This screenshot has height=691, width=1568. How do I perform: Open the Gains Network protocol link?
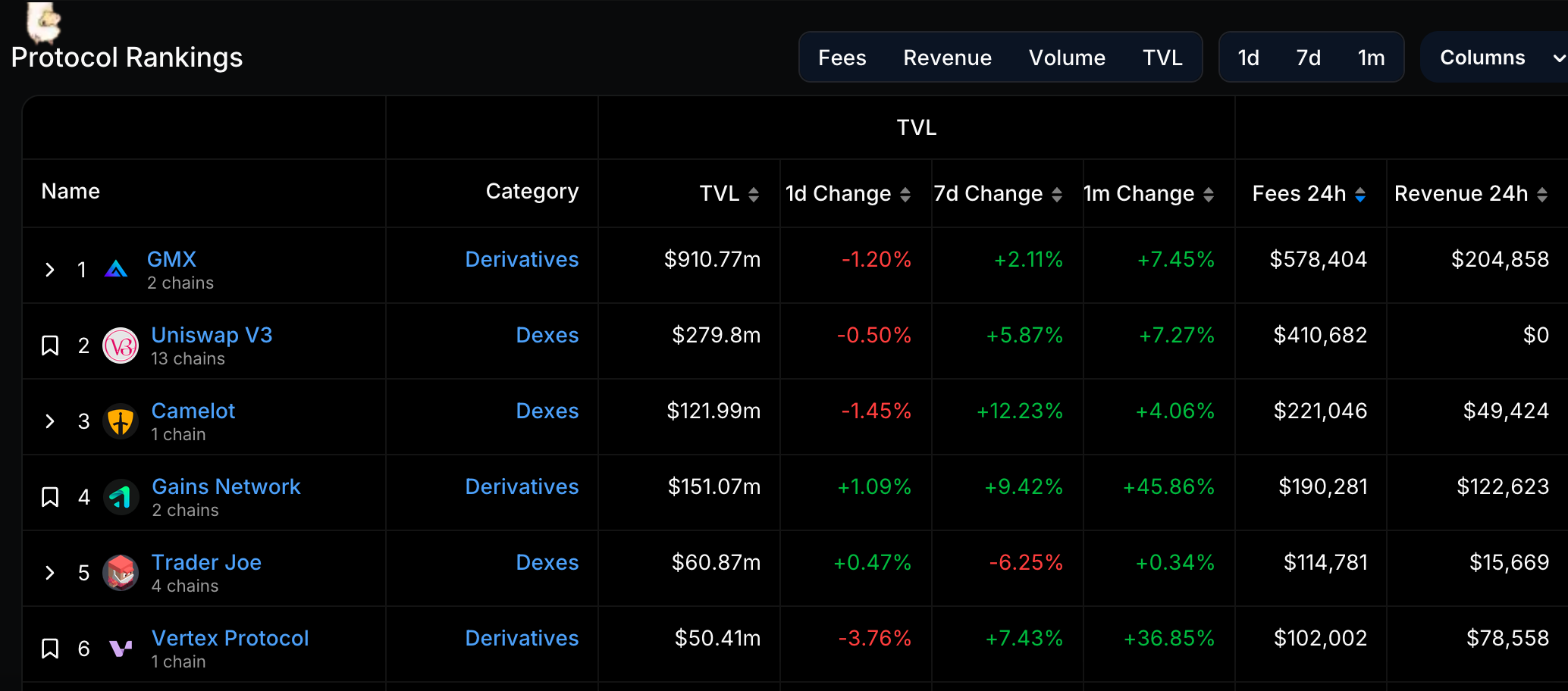226,486
